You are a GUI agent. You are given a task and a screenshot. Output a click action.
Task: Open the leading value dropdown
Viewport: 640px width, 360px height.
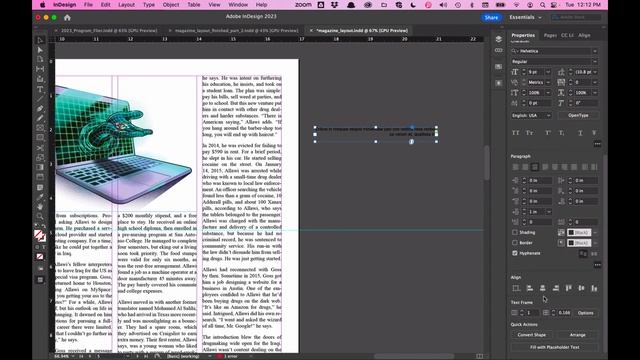click(595, 72)
